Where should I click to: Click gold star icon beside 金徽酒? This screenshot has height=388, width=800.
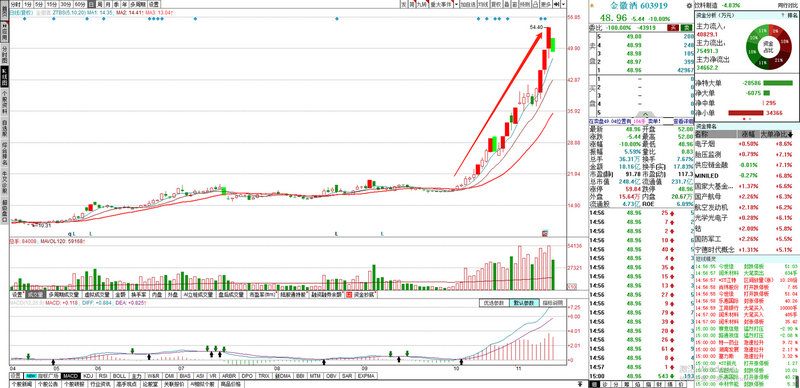point(592,6)
